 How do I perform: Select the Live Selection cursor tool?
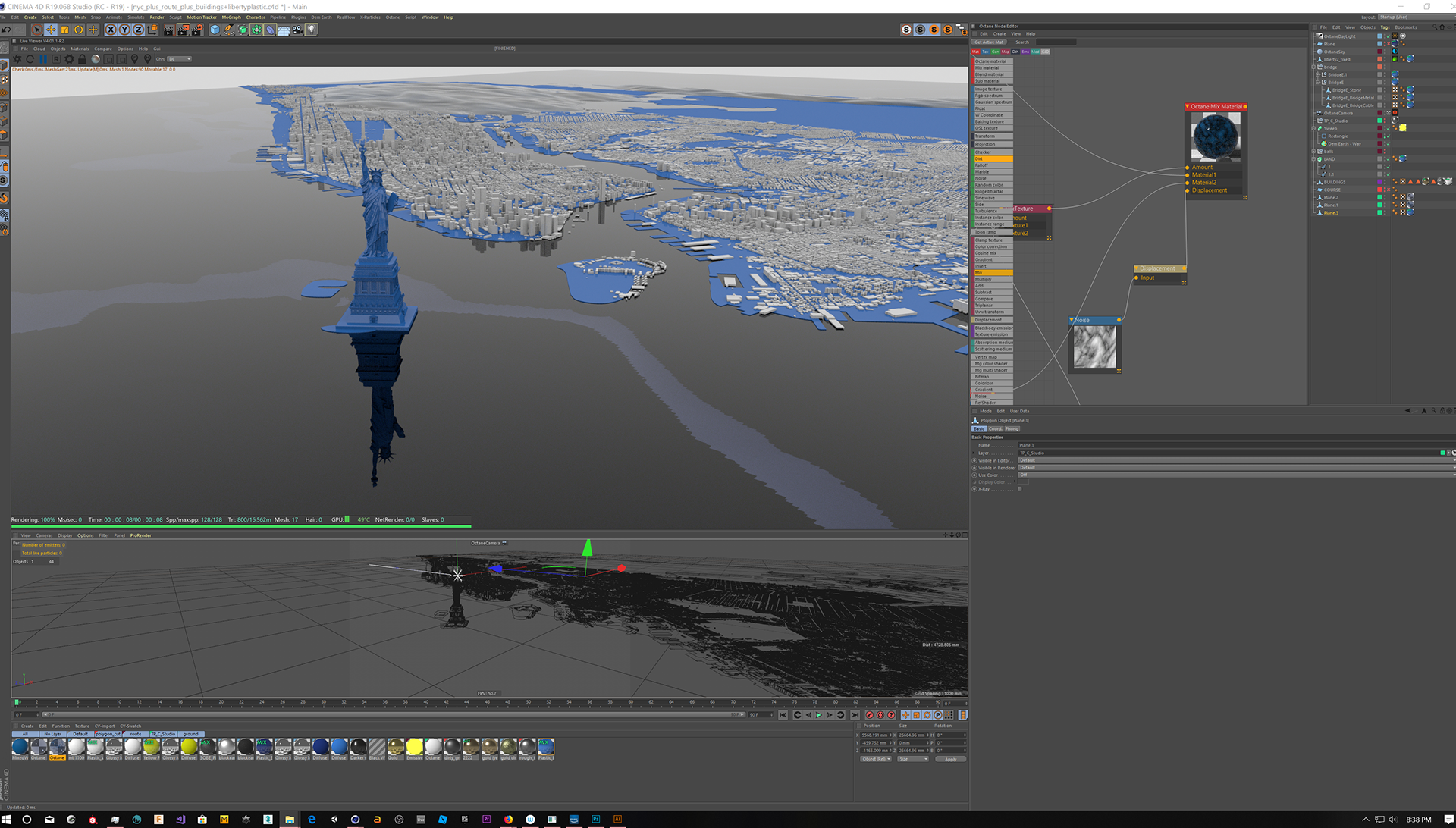pos(36,30)
